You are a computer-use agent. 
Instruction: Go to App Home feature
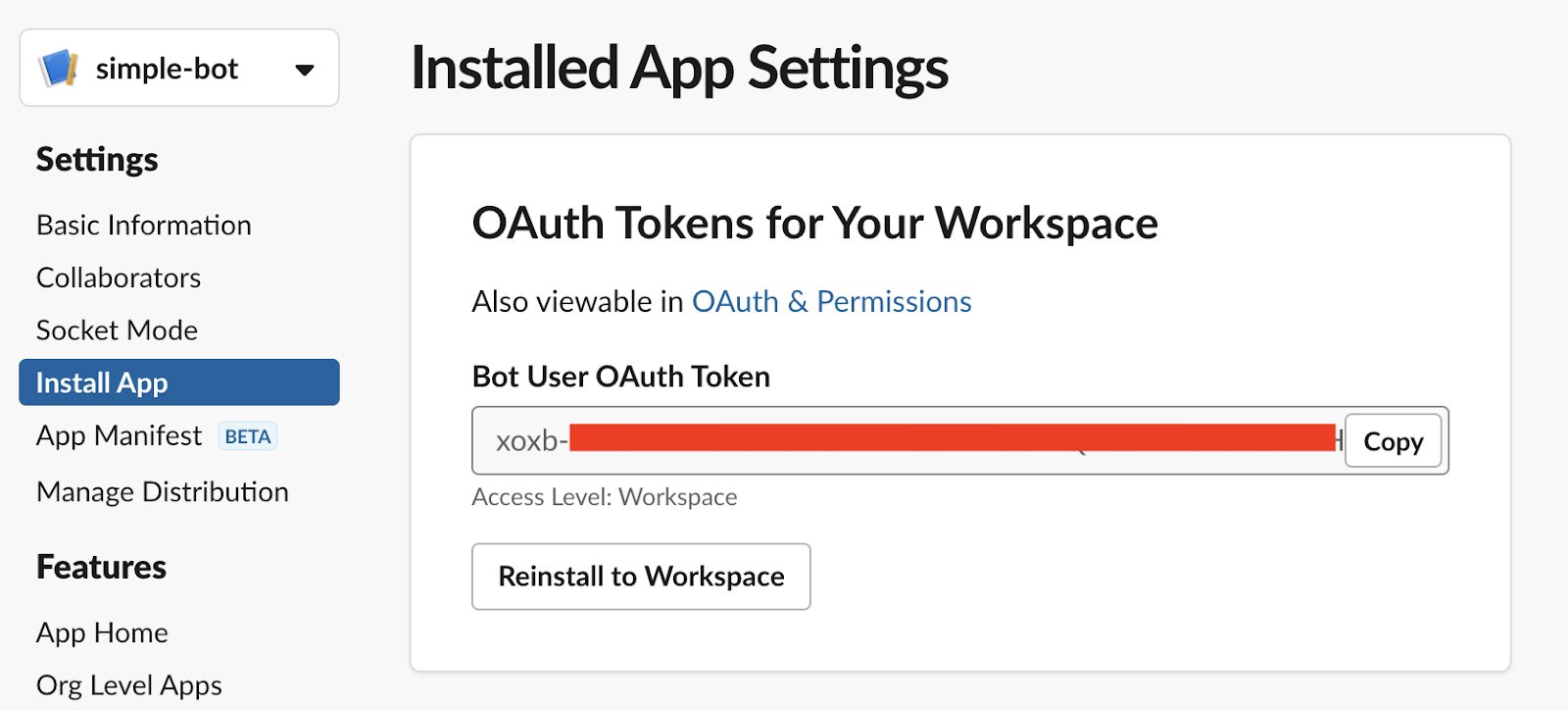coord(102,633)
